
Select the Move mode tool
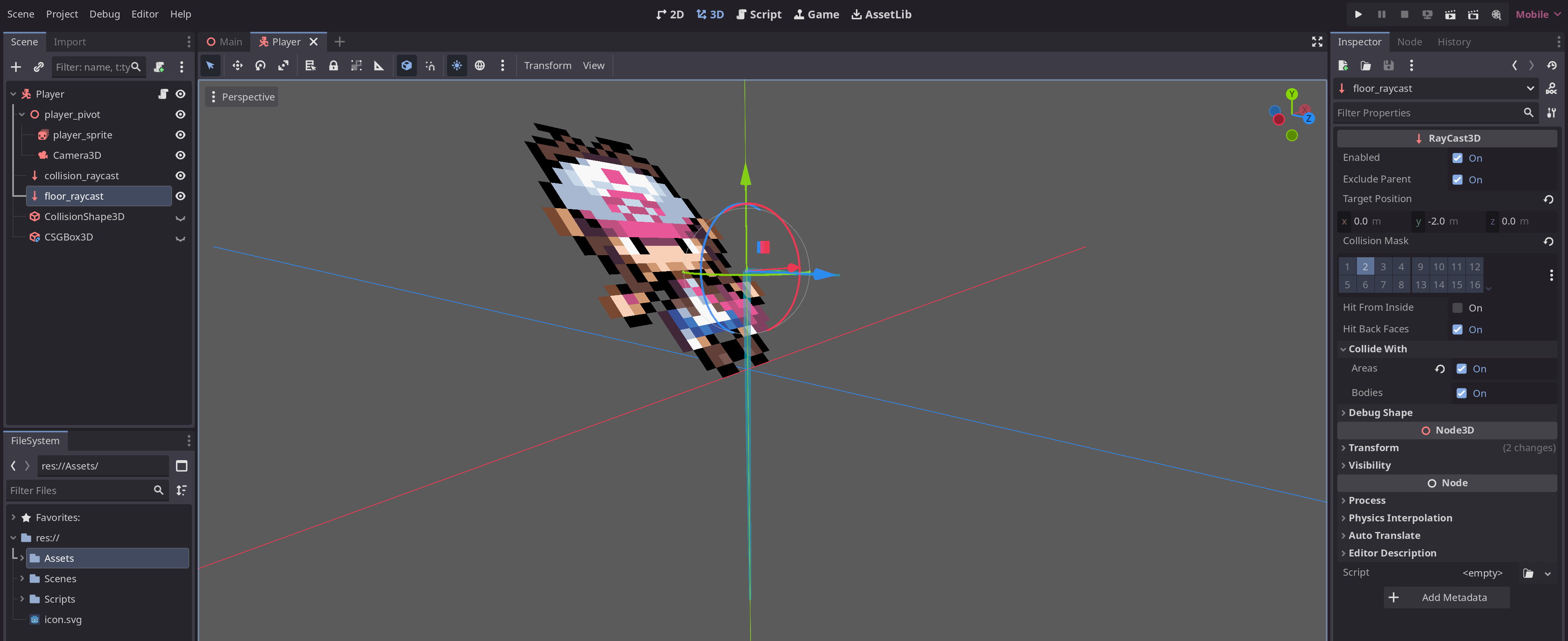(237, 66)
